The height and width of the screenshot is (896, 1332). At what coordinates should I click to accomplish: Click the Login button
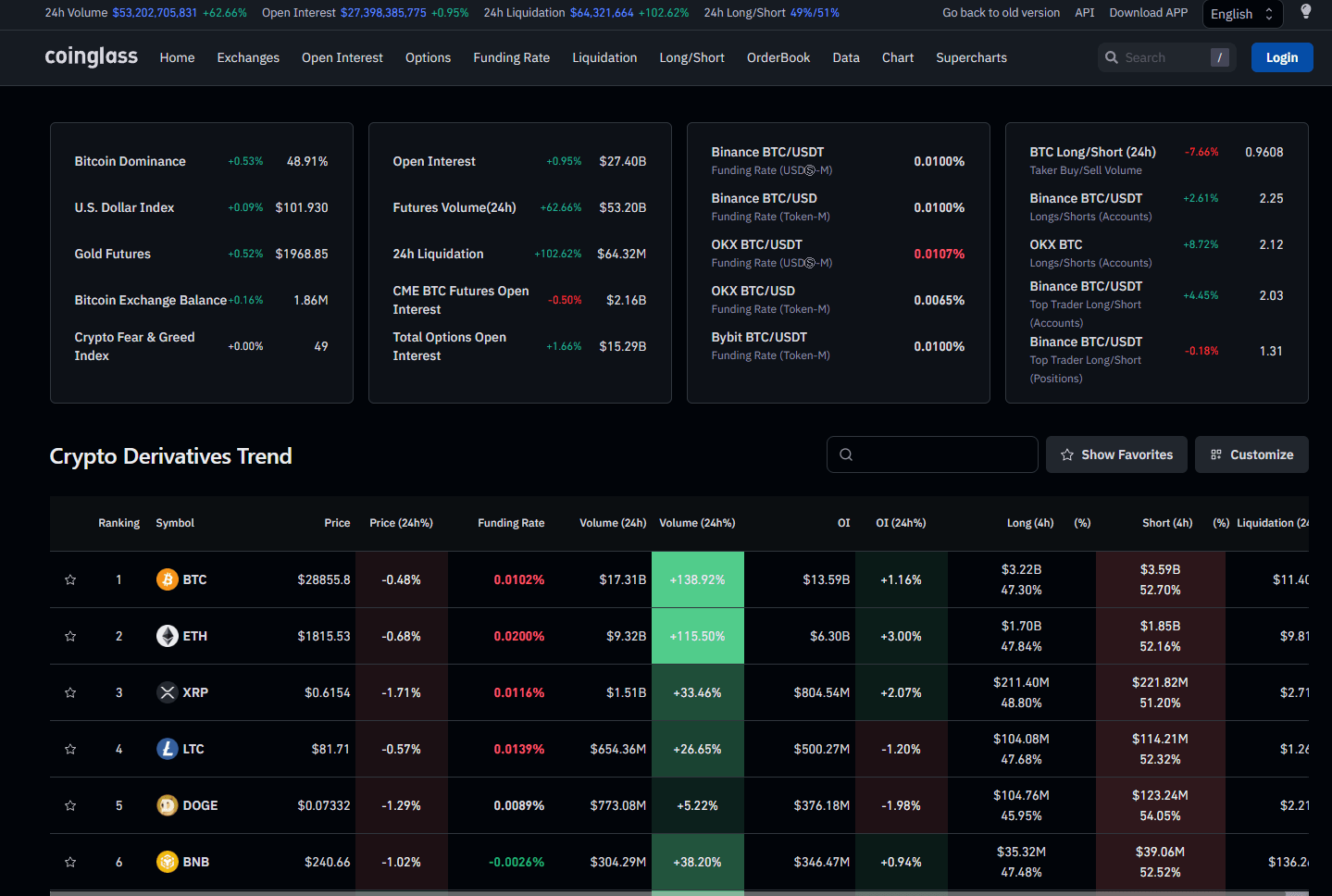1282,57
